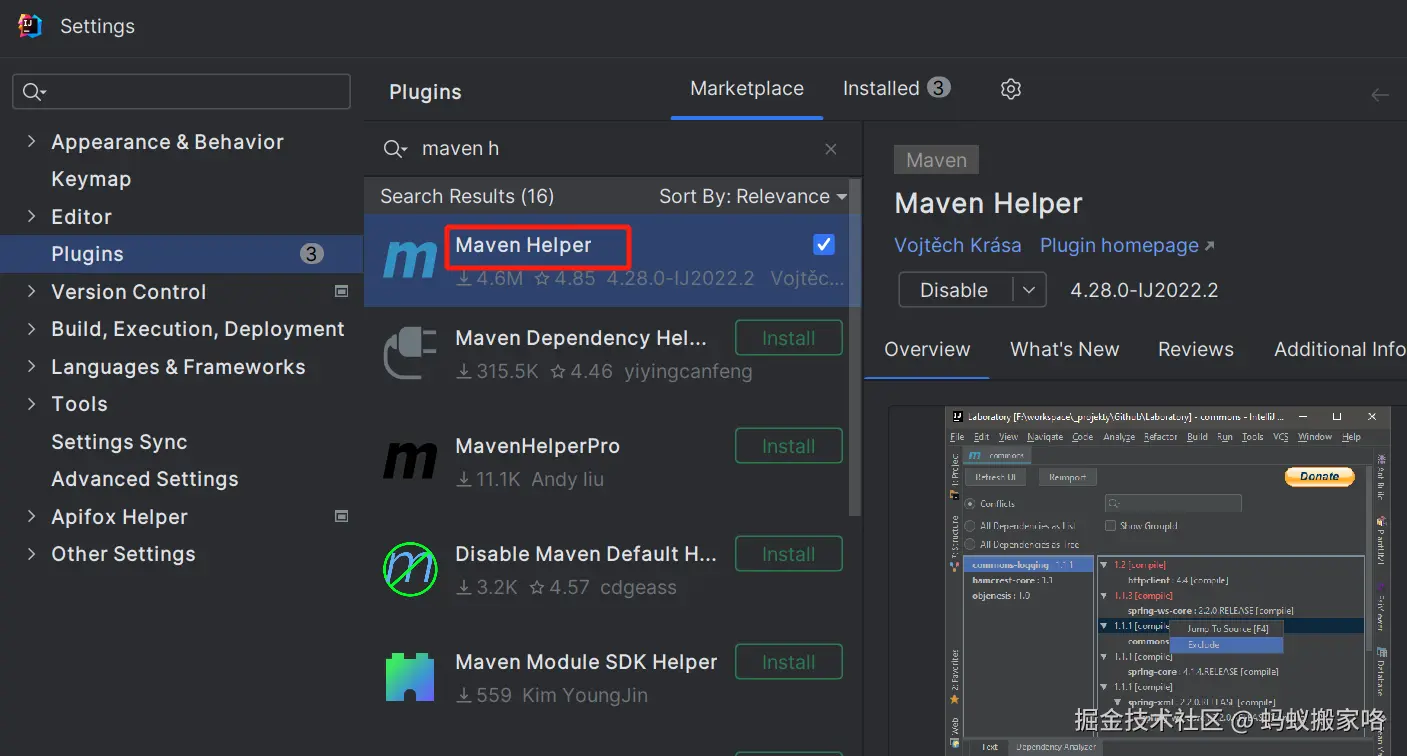This screenshot has width=1407, height=756.
Task: Click Search Results (16) header
Action: [x=467, y=196]
